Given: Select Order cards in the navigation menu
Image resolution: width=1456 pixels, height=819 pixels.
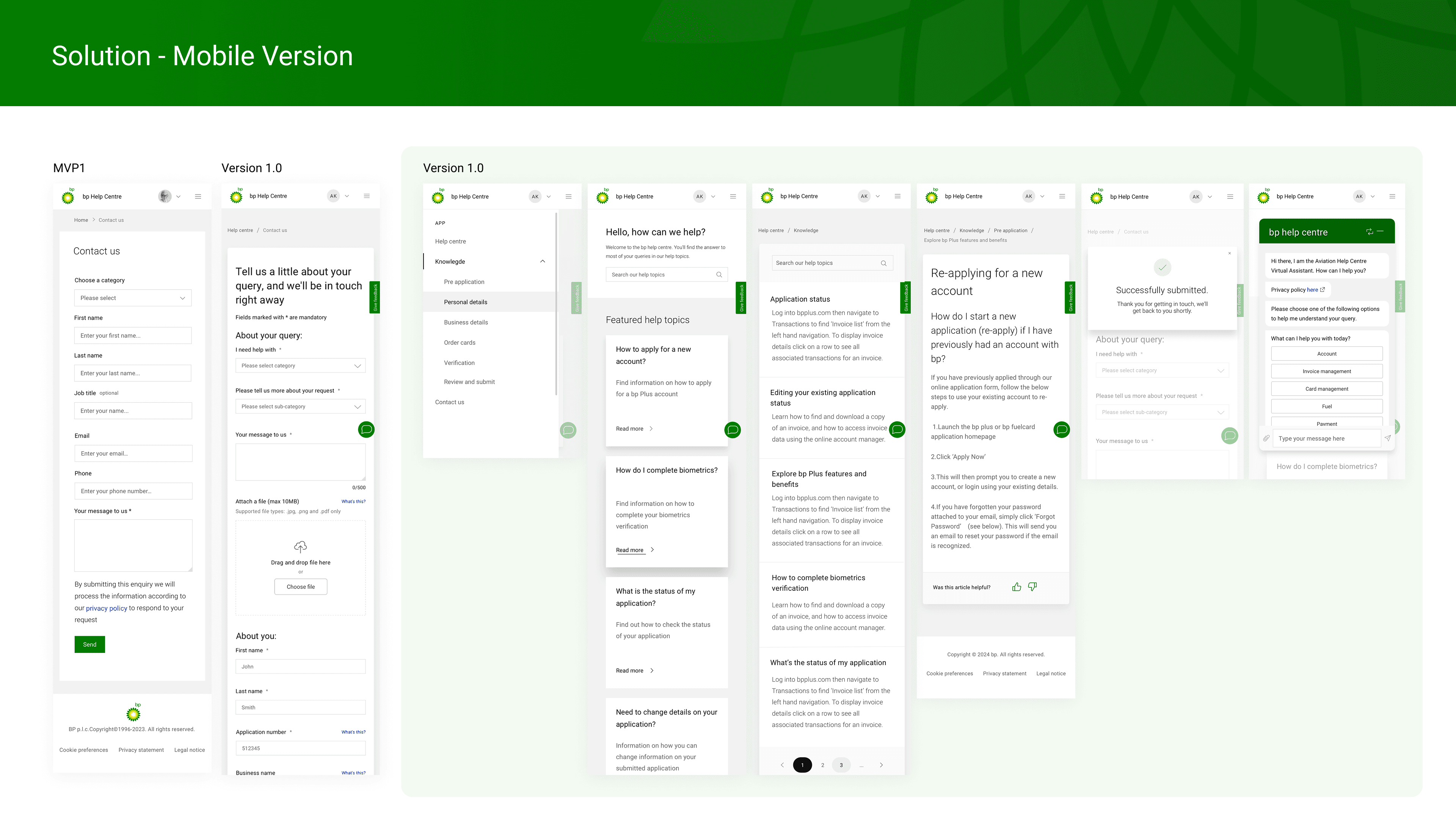Looking at the screenshot, I should pyautogui.click(x=460, y=342).
